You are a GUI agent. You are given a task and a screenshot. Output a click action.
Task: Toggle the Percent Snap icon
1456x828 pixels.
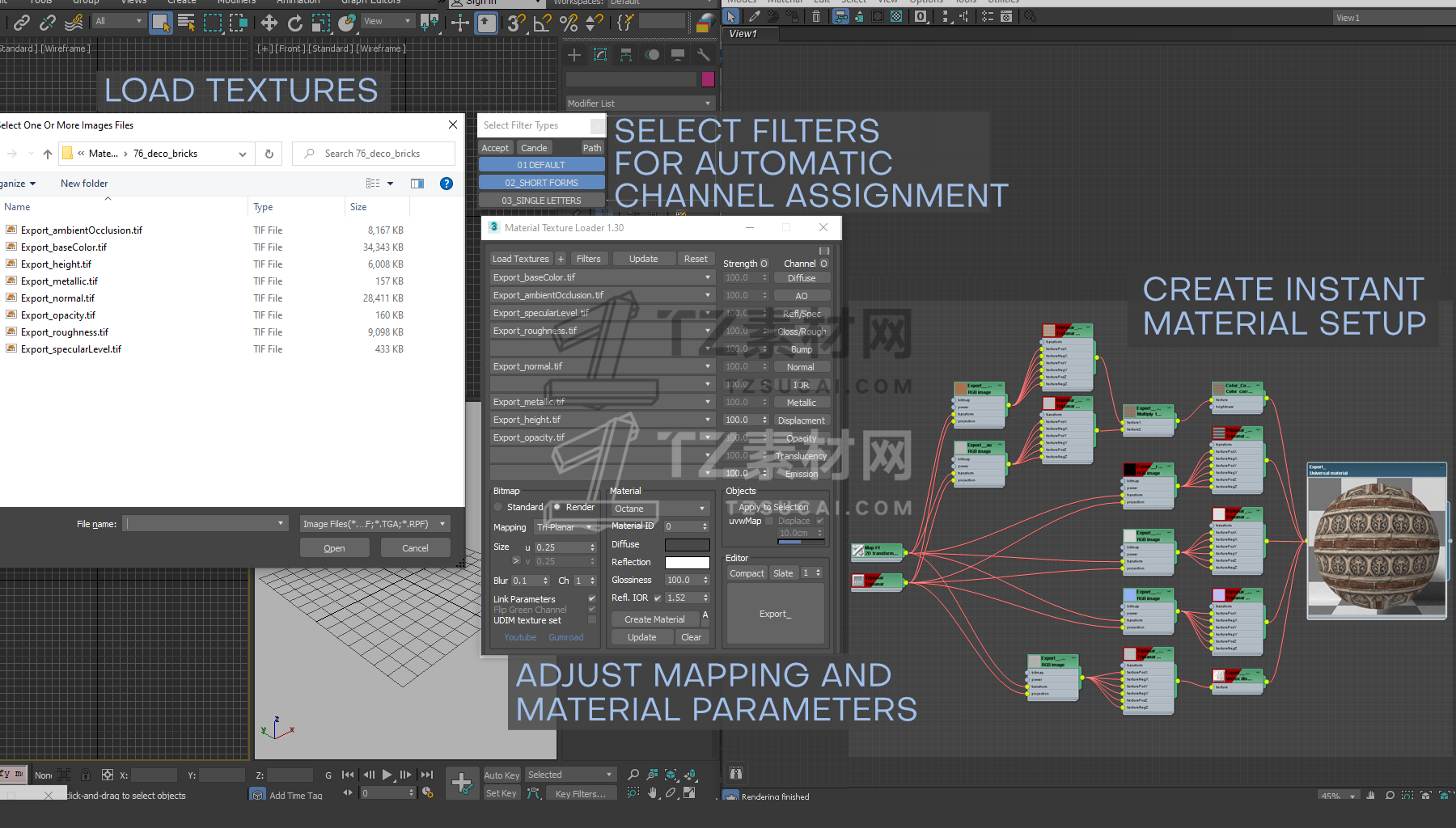click(569, 23)
